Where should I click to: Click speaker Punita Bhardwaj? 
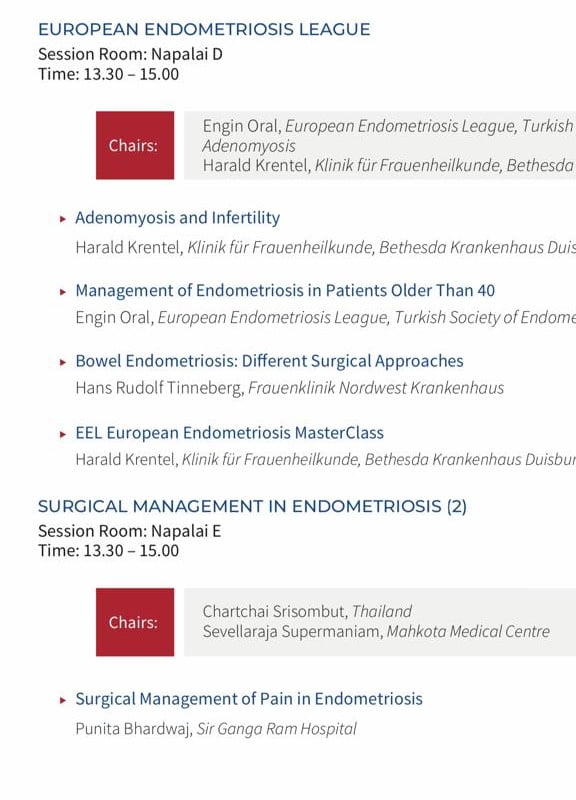pos(134,729)
